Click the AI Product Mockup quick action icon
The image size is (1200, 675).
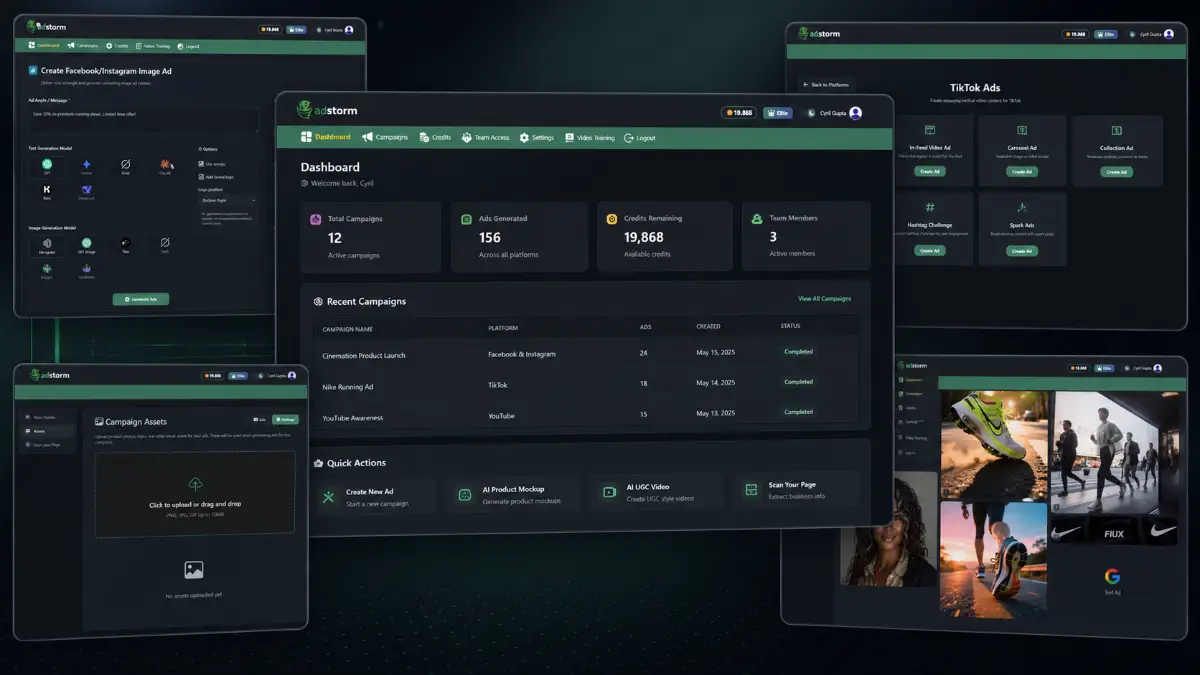[465, 495]
